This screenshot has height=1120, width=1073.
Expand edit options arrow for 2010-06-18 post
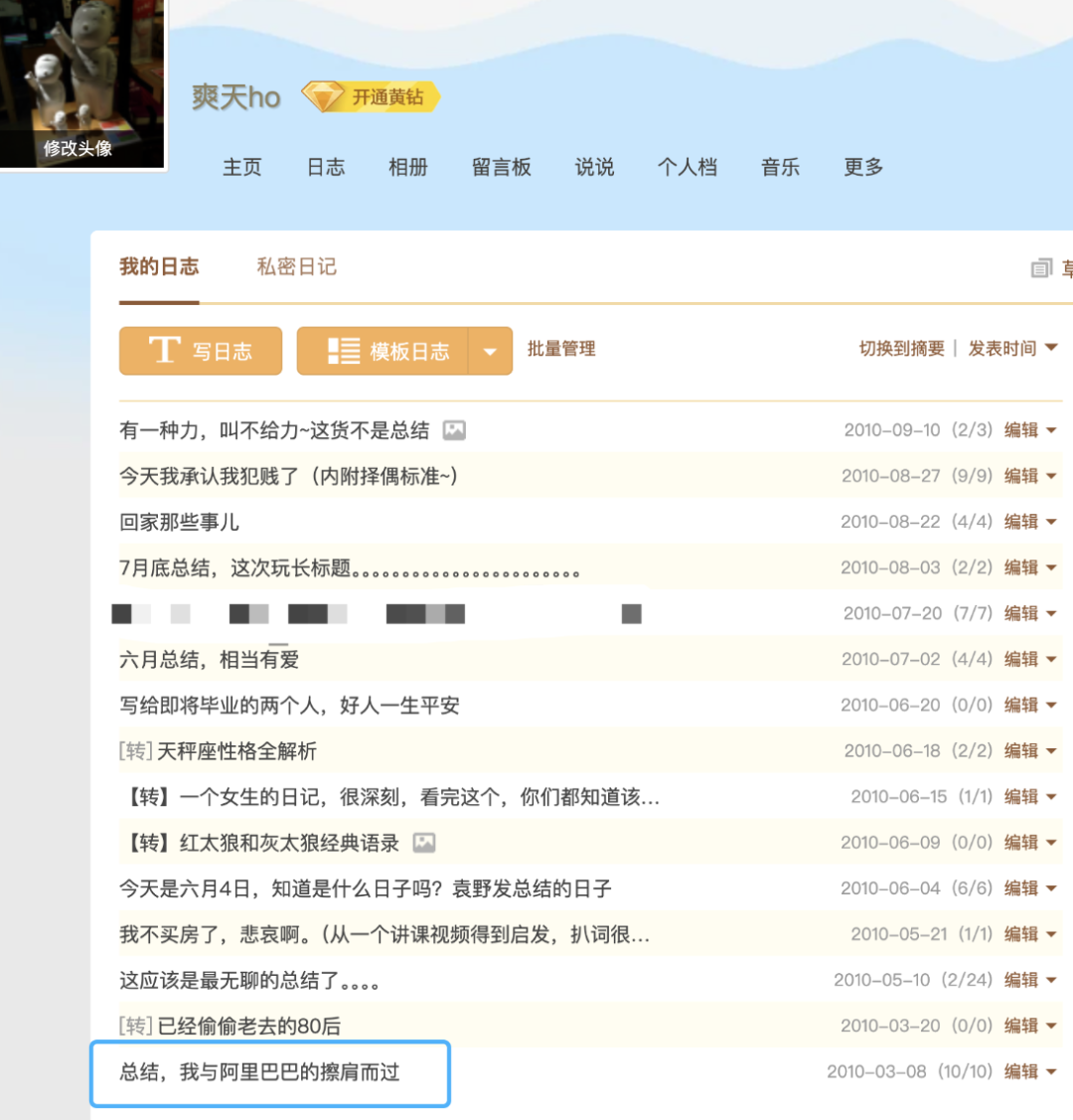(1051, 750)
